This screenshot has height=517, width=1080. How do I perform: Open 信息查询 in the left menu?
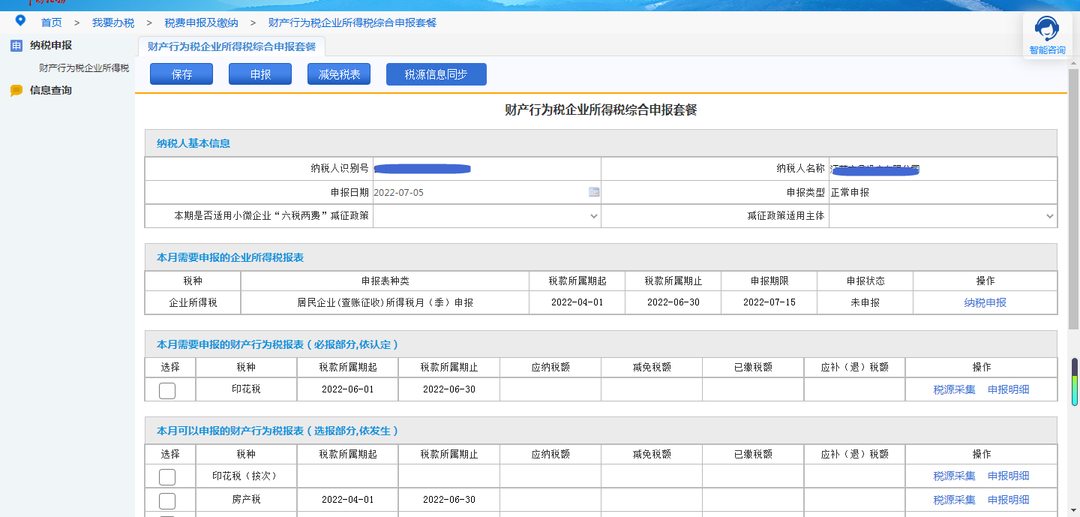[x=51, y=90]
